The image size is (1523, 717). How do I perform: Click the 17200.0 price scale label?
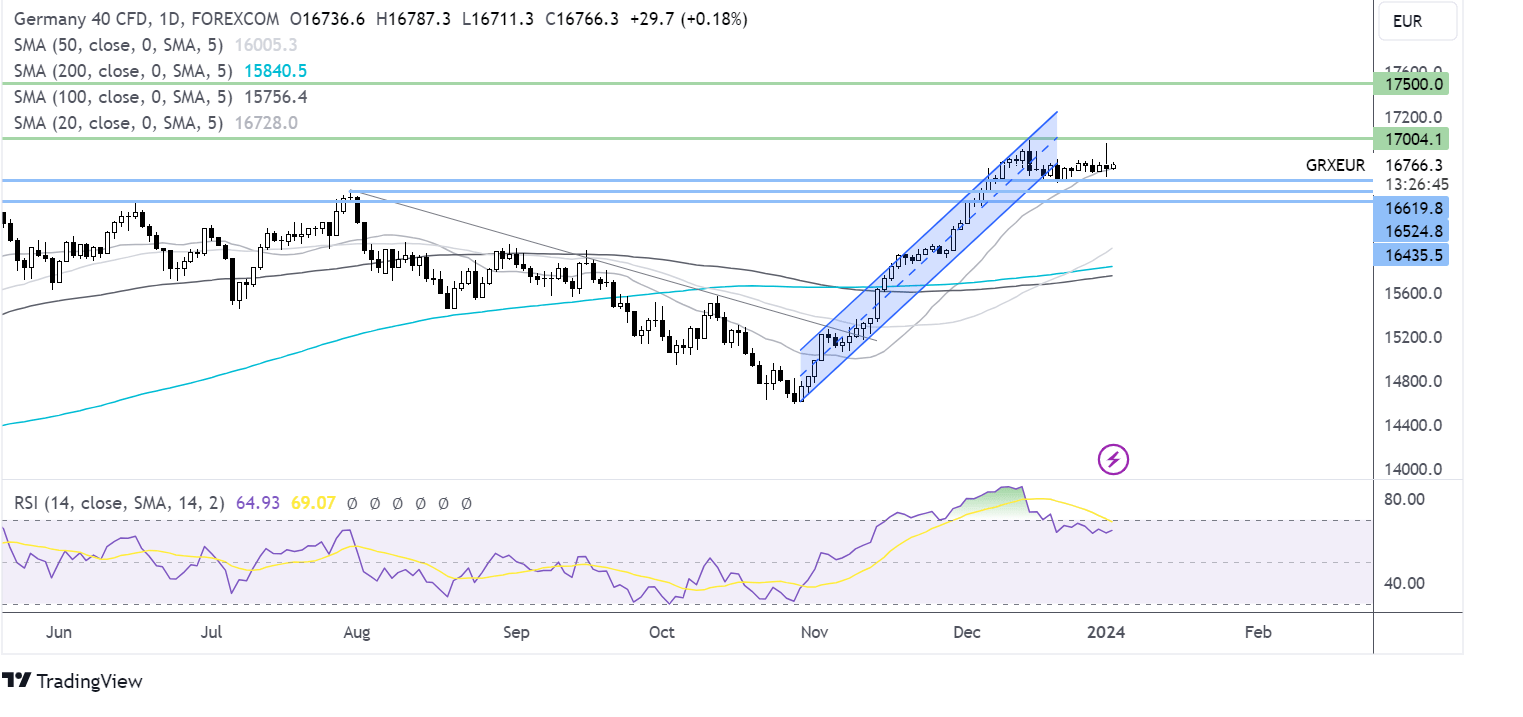1413,117
